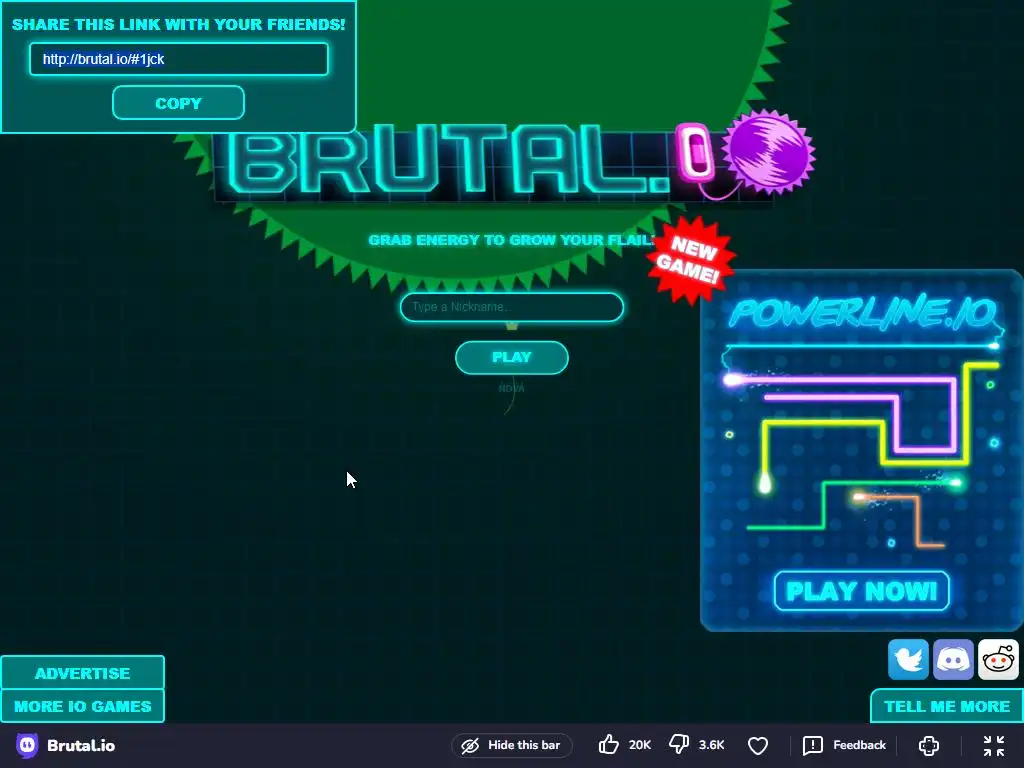The width and height of the screenshot is (1024, 768).
Task: Click the 3.6K dislikes count
Action: tap(711, 745)
